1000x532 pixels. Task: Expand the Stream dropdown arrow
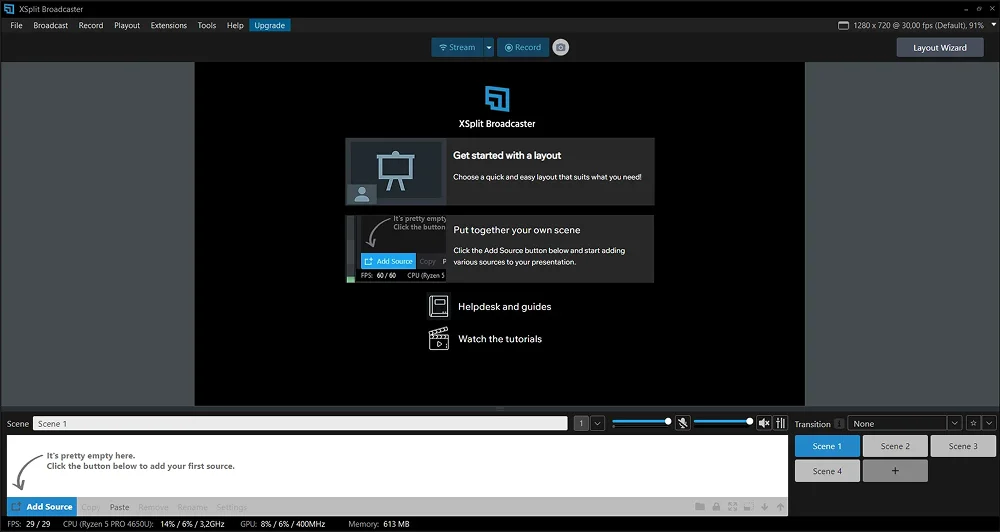(489, 47)
